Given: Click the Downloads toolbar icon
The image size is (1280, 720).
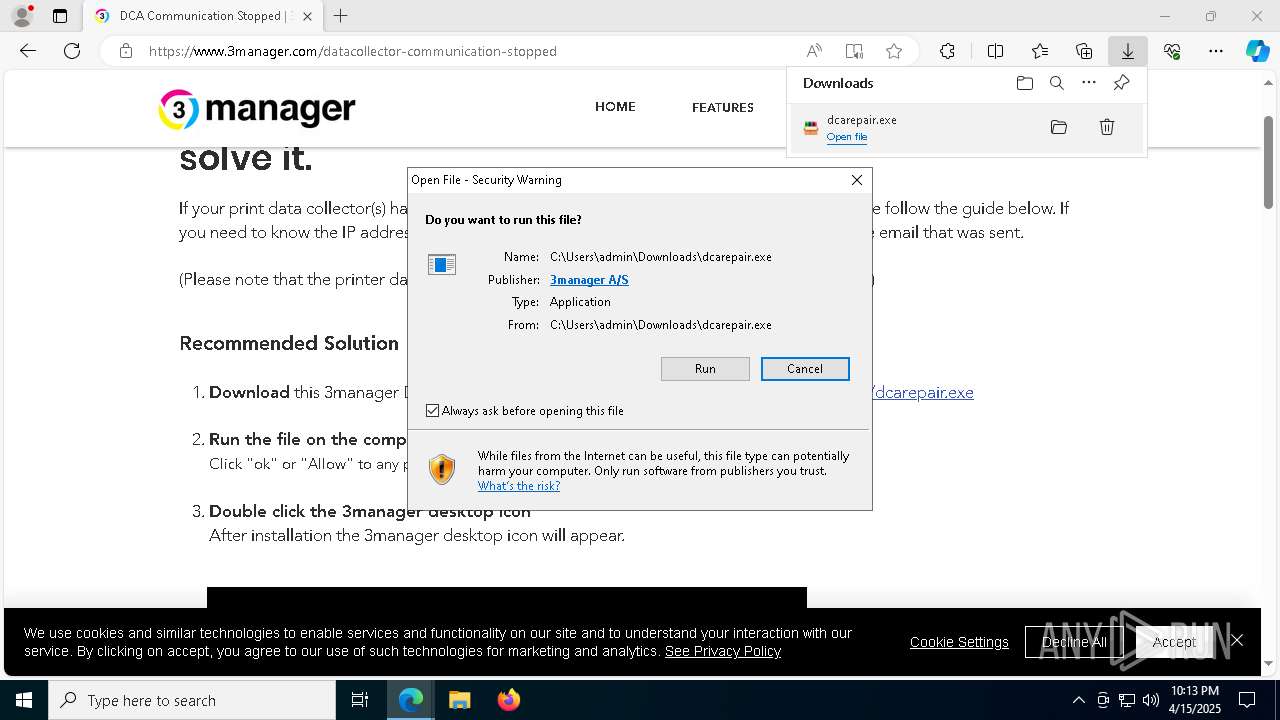Looking at the screenshot, I should point(1127,51).
